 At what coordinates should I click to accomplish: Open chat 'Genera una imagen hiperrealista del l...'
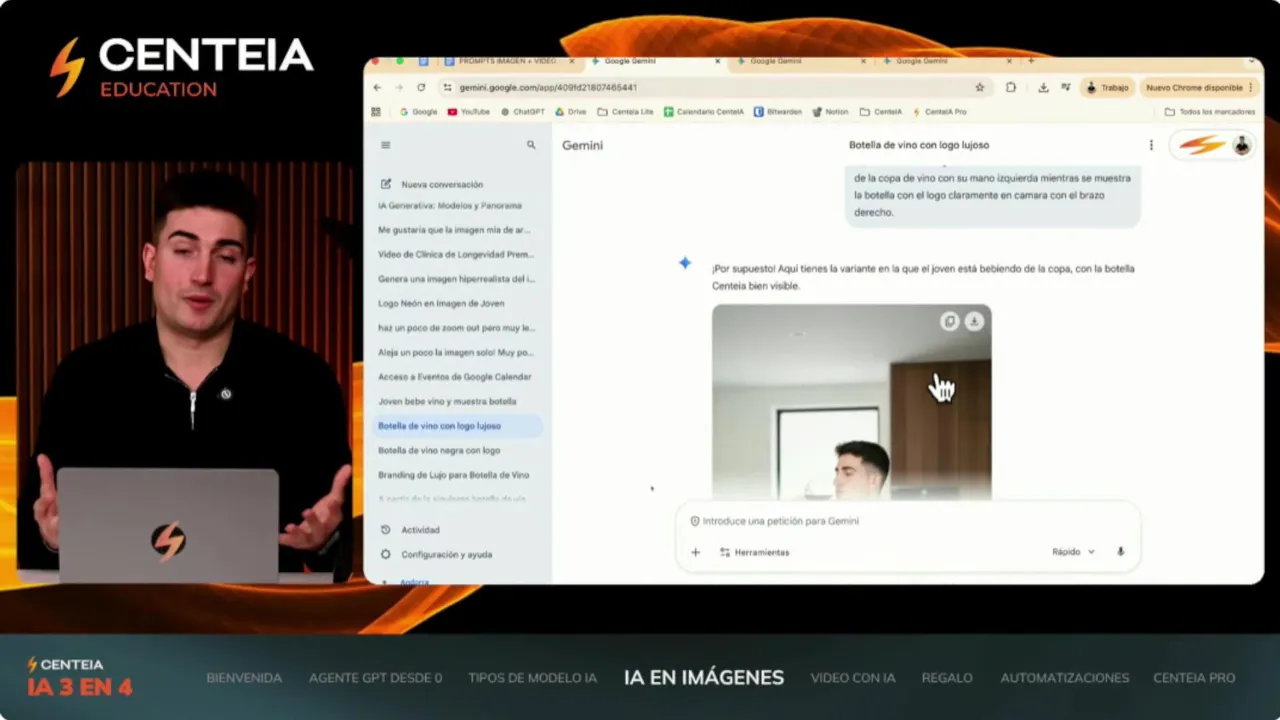point(457,278)
